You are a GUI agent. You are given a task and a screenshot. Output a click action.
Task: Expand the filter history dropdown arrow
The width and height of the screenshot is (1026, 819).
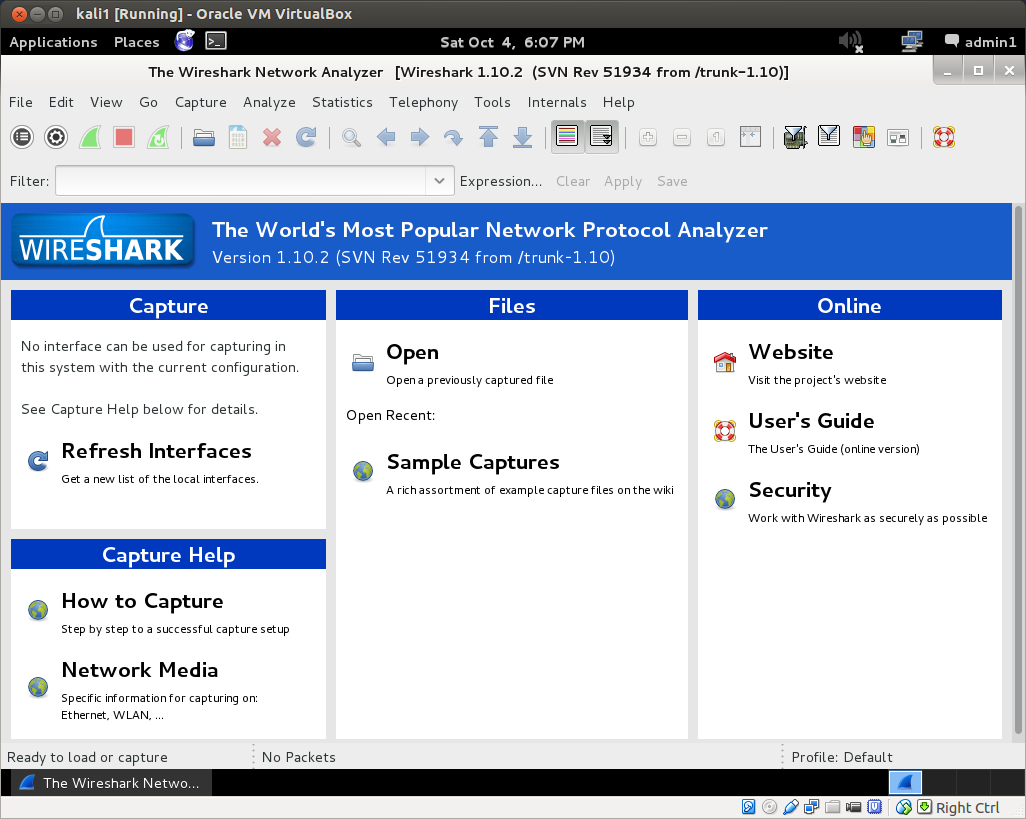(440, 181)
